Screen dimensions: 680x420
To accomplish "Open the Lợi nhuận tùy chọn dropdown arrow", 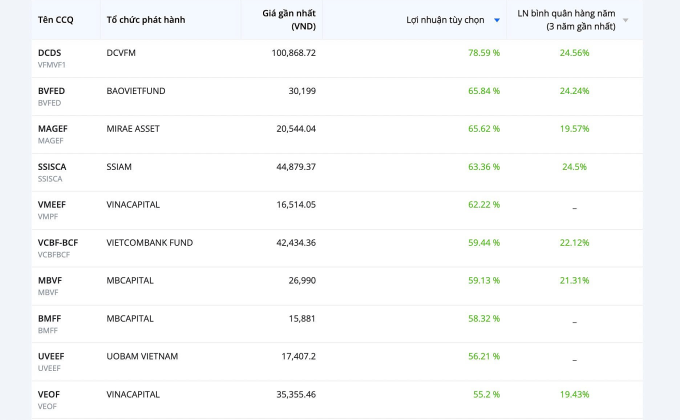I will [497, 20].
